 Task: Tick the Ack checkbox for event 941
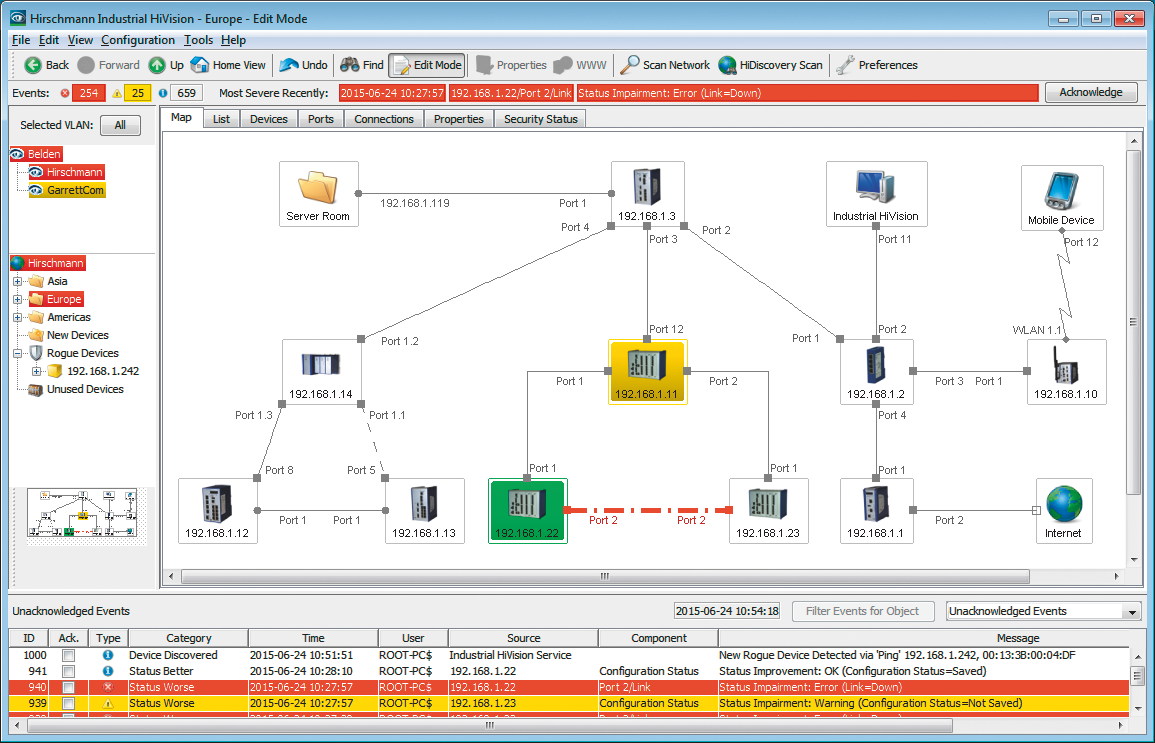[x=68, y=671]
